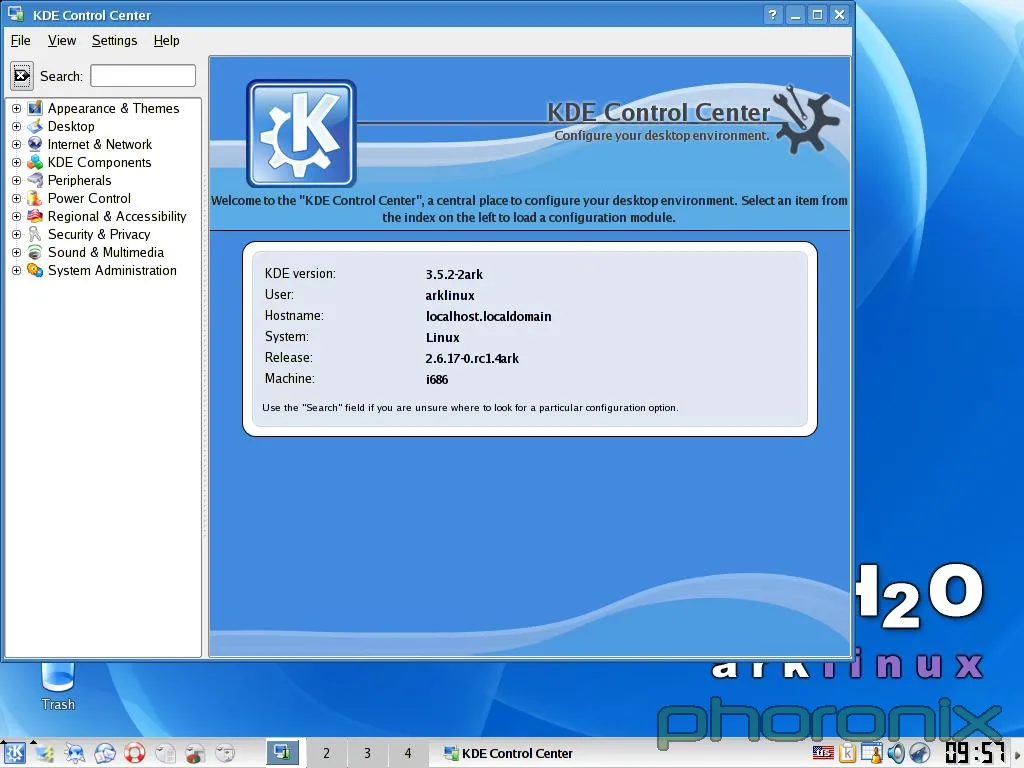The image size is (1024, 768).
Task: Click the blue creature launcher in the panel
Action: pos(74,753)
